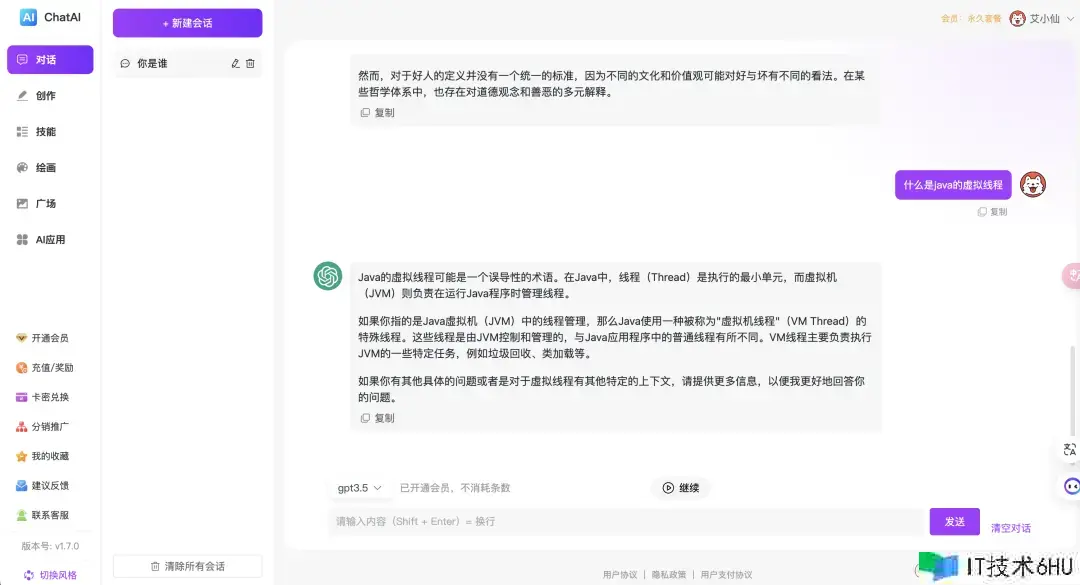Screen dimensions: 1080x585
Task: Delete the 你是谁 conversation via trash icon
Action: tap(250, 63)
